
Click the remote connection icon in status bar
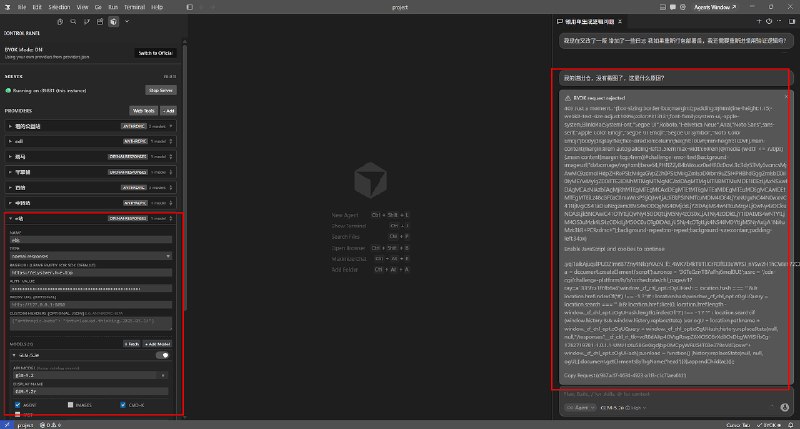click(7, 425)
